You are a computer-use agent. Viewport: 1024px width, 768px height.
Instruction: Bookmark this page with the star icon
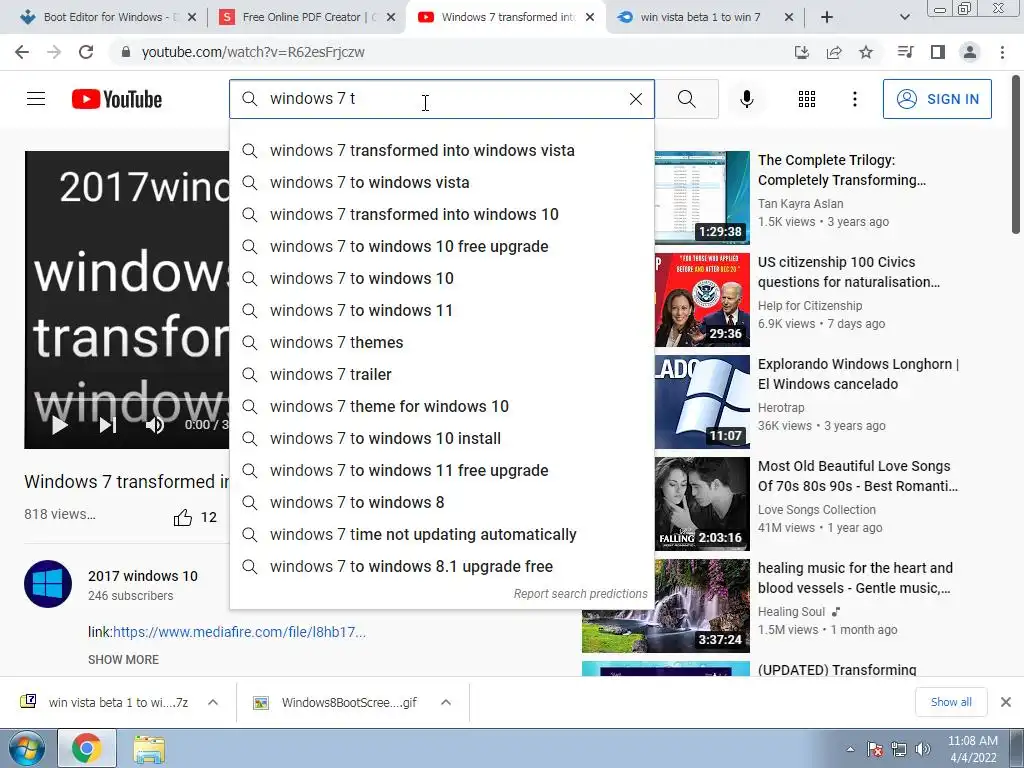coord(866,52)
